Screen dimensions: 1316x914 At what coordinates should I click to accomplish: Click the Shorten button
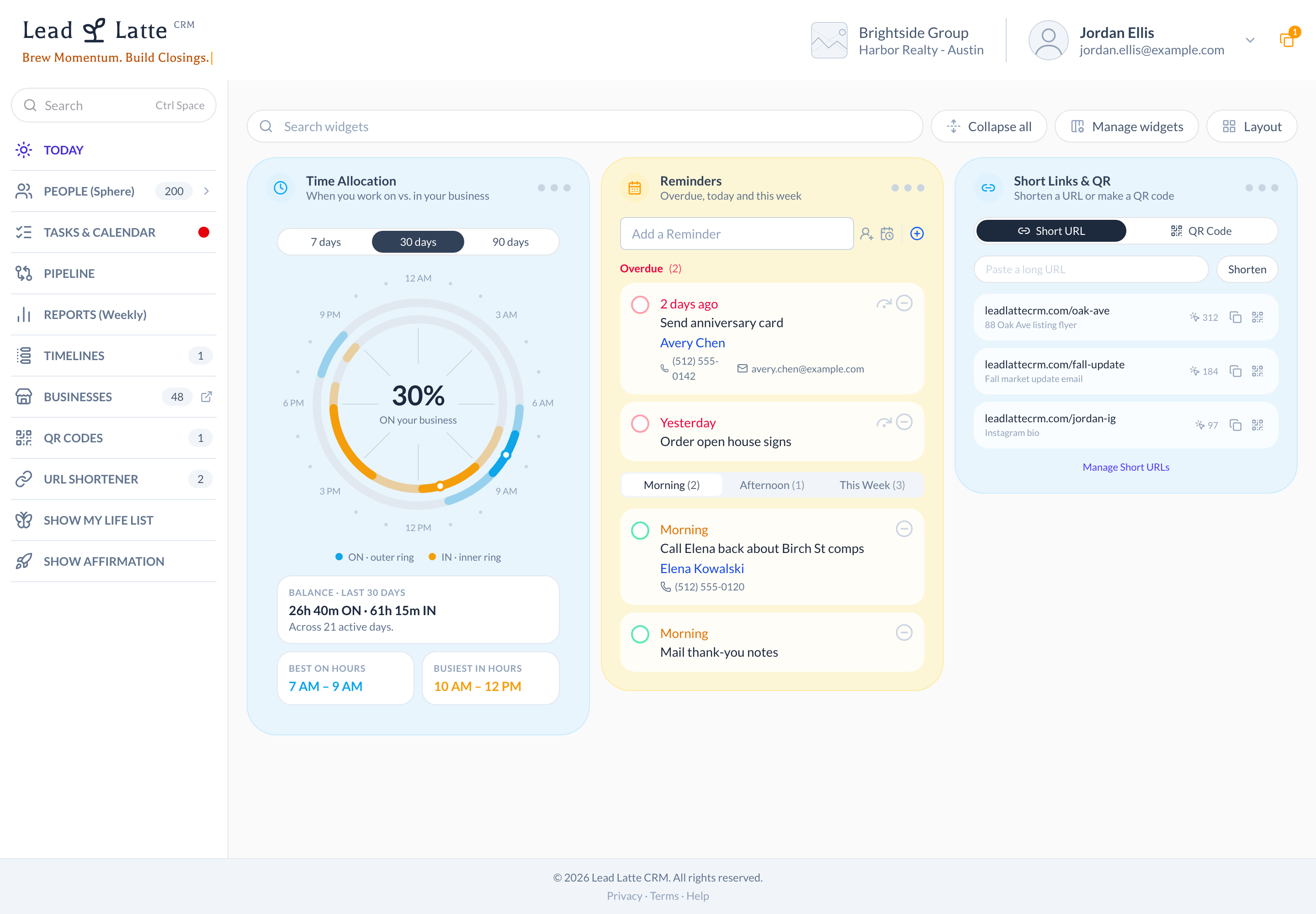point(1247,270)
